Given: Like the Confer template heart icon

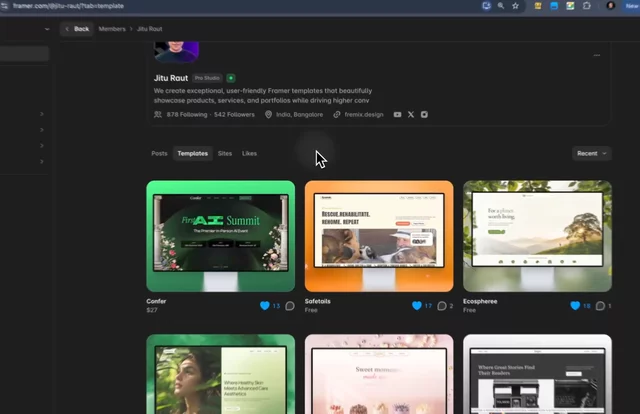Looking at the screenshot, I should click(264, 305).
